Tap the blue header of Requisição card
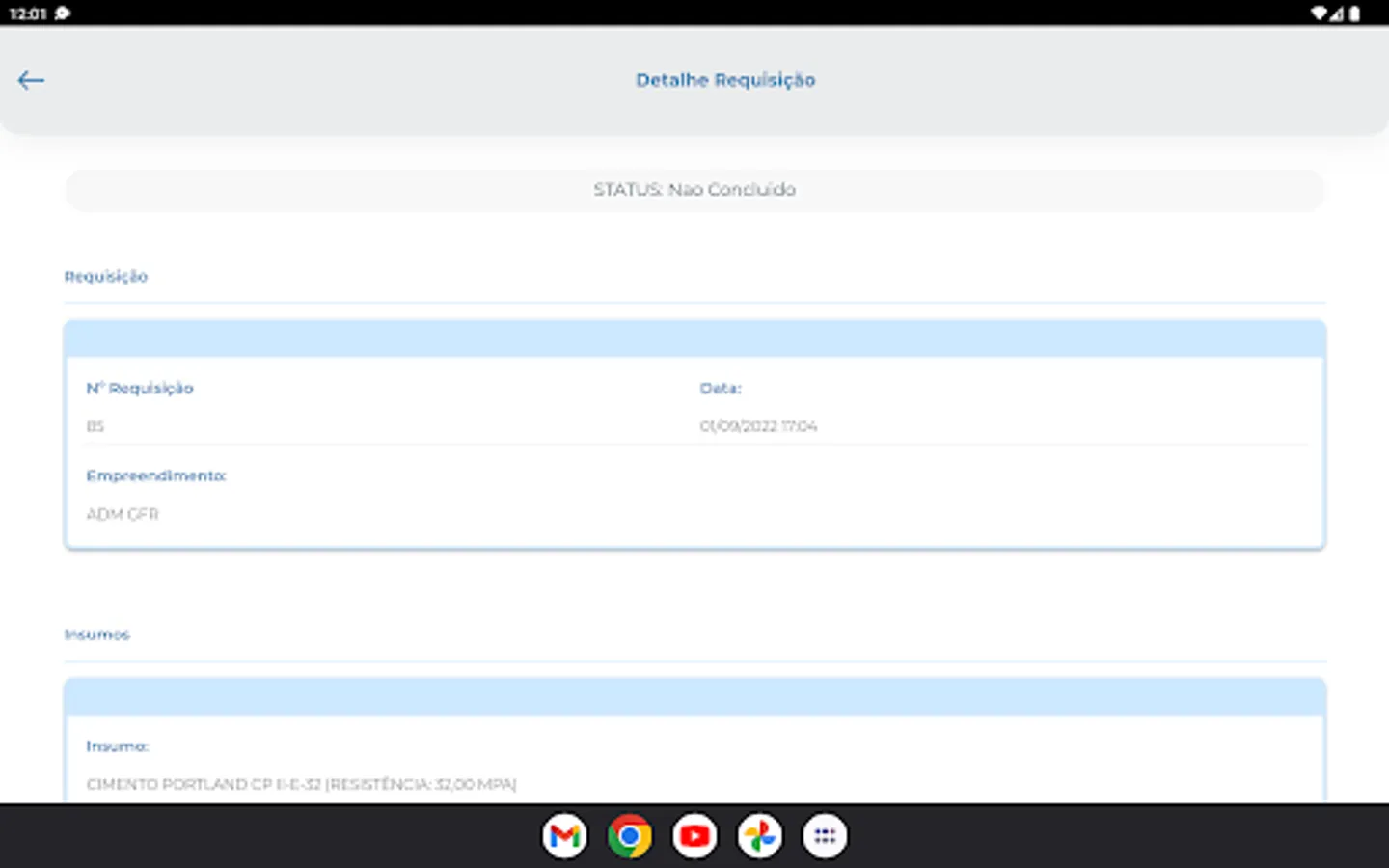The image size is (1389, 868). [694, 339]
